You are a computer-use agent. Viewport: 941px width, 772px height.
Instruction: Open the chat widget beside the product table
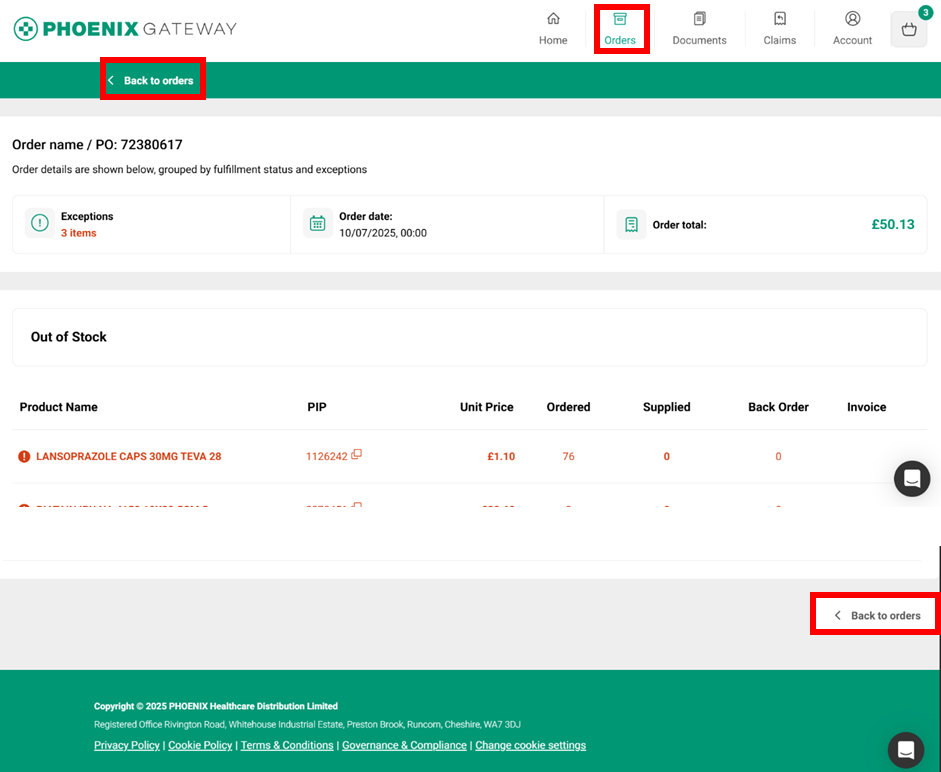pyautogui.click(x=911, y=479)
